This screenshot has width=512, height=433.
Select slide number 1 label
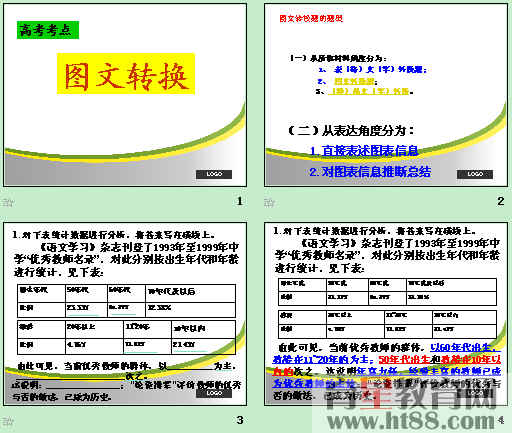pyautogui.click(x=239, y=201)
